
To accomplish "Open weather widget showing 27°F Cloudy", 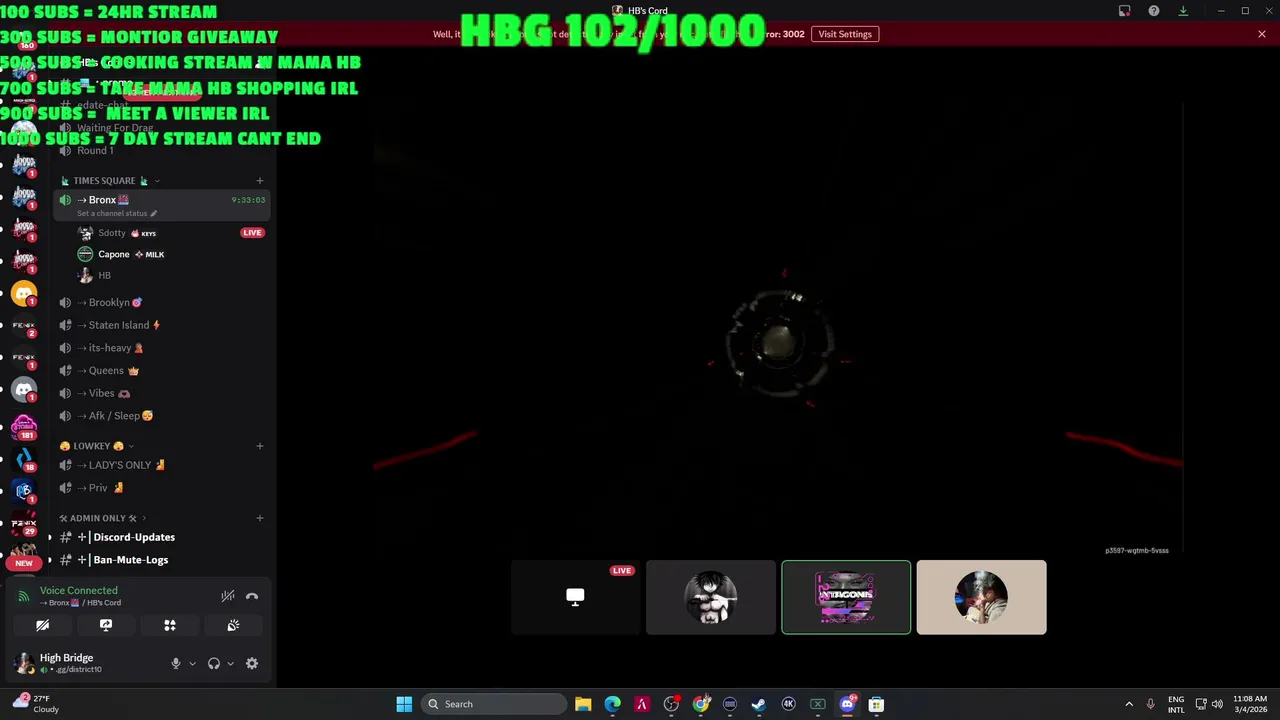I will 36,704.
